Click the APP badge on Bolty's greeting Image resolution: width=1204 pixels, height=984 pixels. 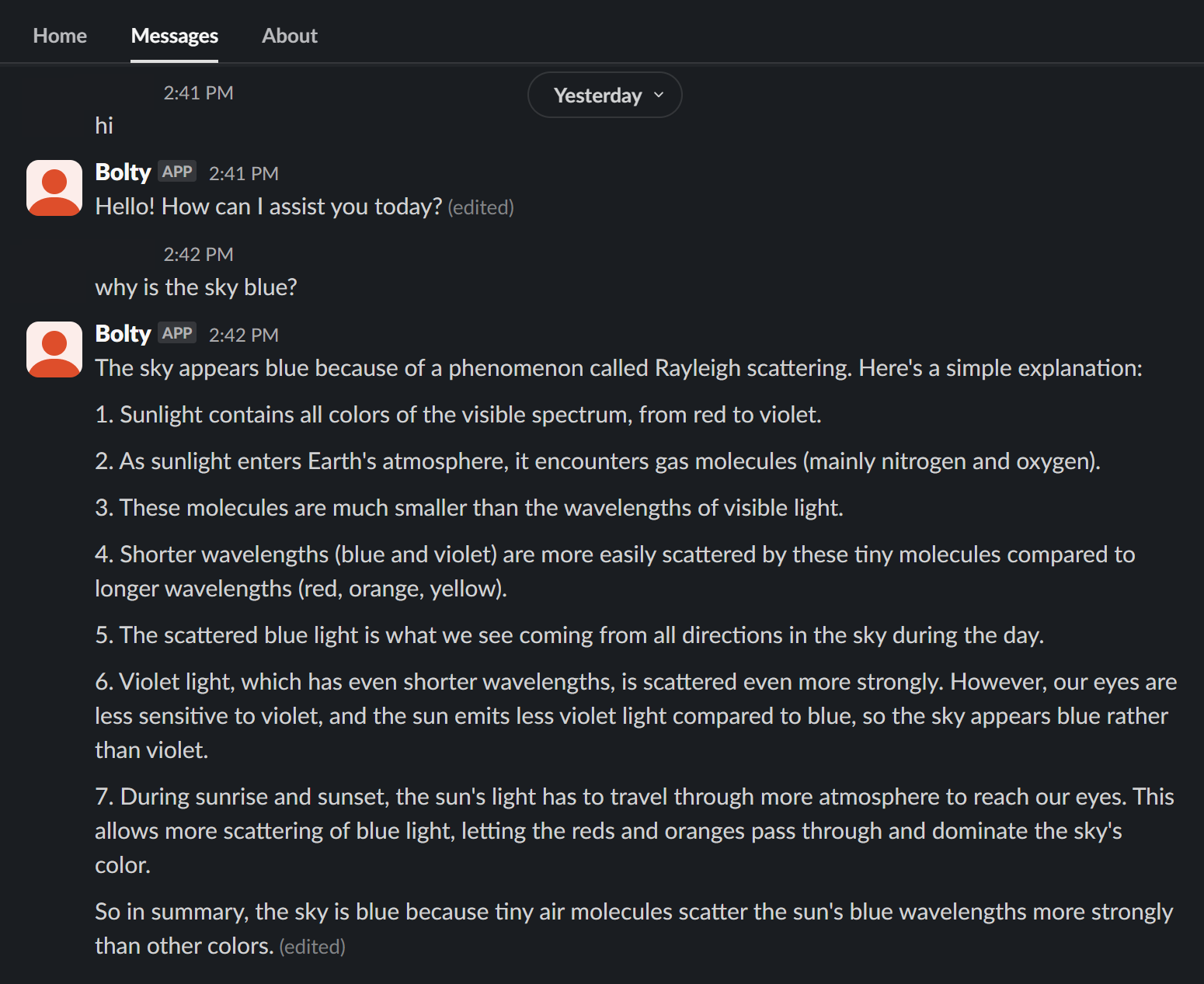(x=177, y=172)
